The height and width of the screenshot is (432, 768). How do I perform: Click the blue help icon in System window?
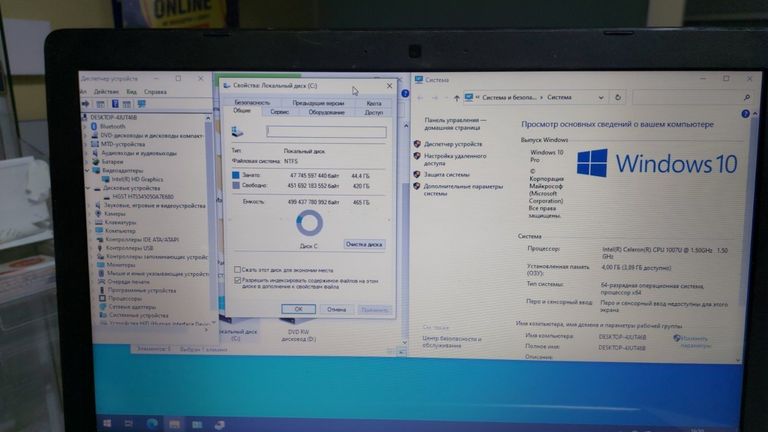click(745, 114)
